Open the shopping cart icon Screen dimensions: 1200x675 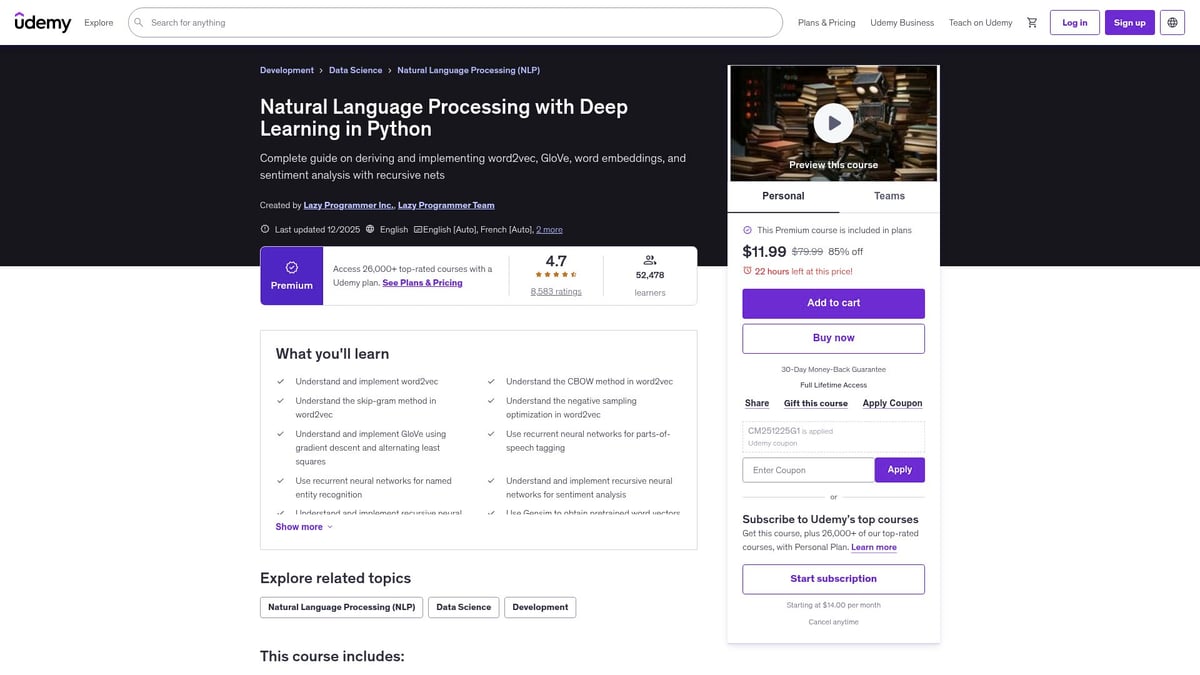tap(1032, 22)
